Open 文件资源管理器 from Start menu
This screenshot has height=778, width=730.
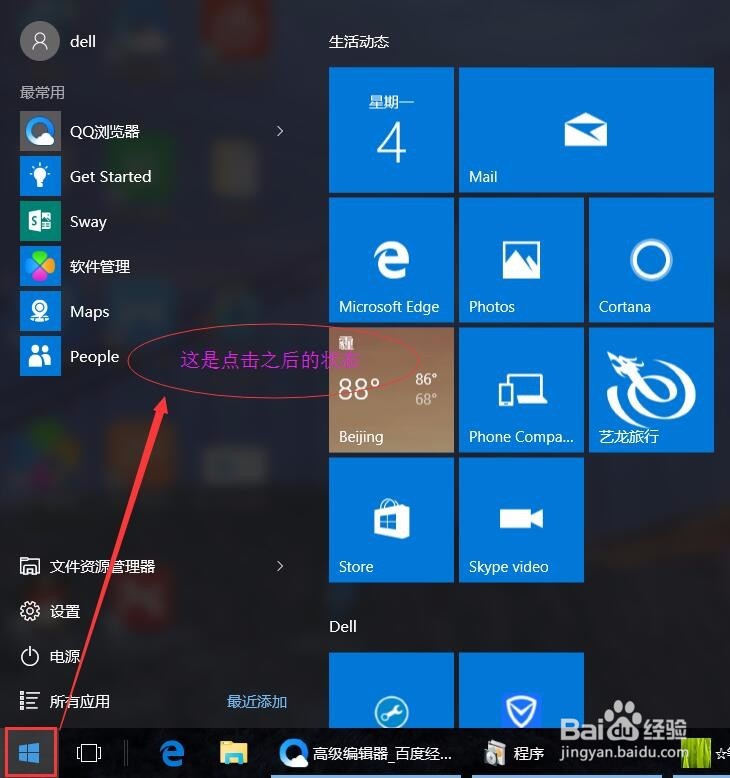click(87, 566)
